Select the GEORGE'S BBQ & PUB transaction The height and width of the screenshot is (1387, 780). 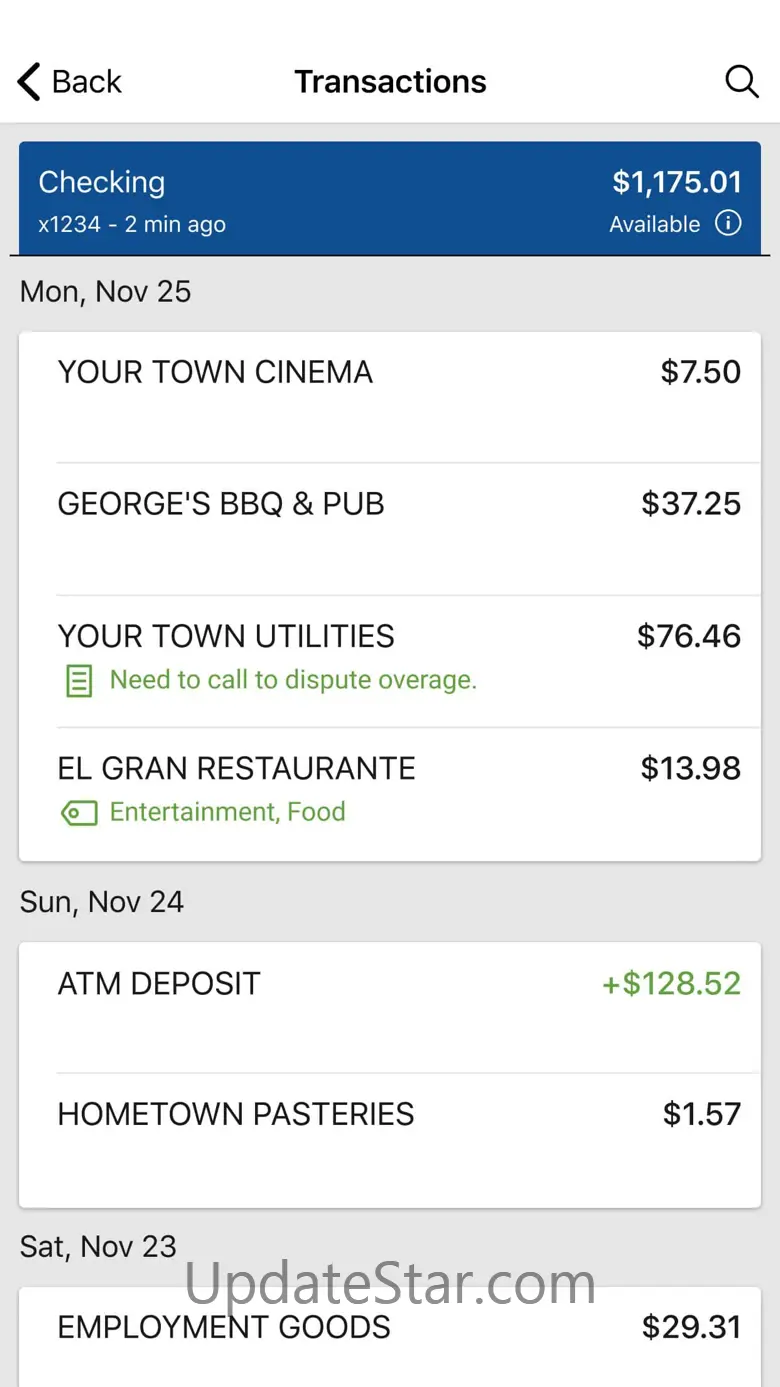tap(390, 529)
